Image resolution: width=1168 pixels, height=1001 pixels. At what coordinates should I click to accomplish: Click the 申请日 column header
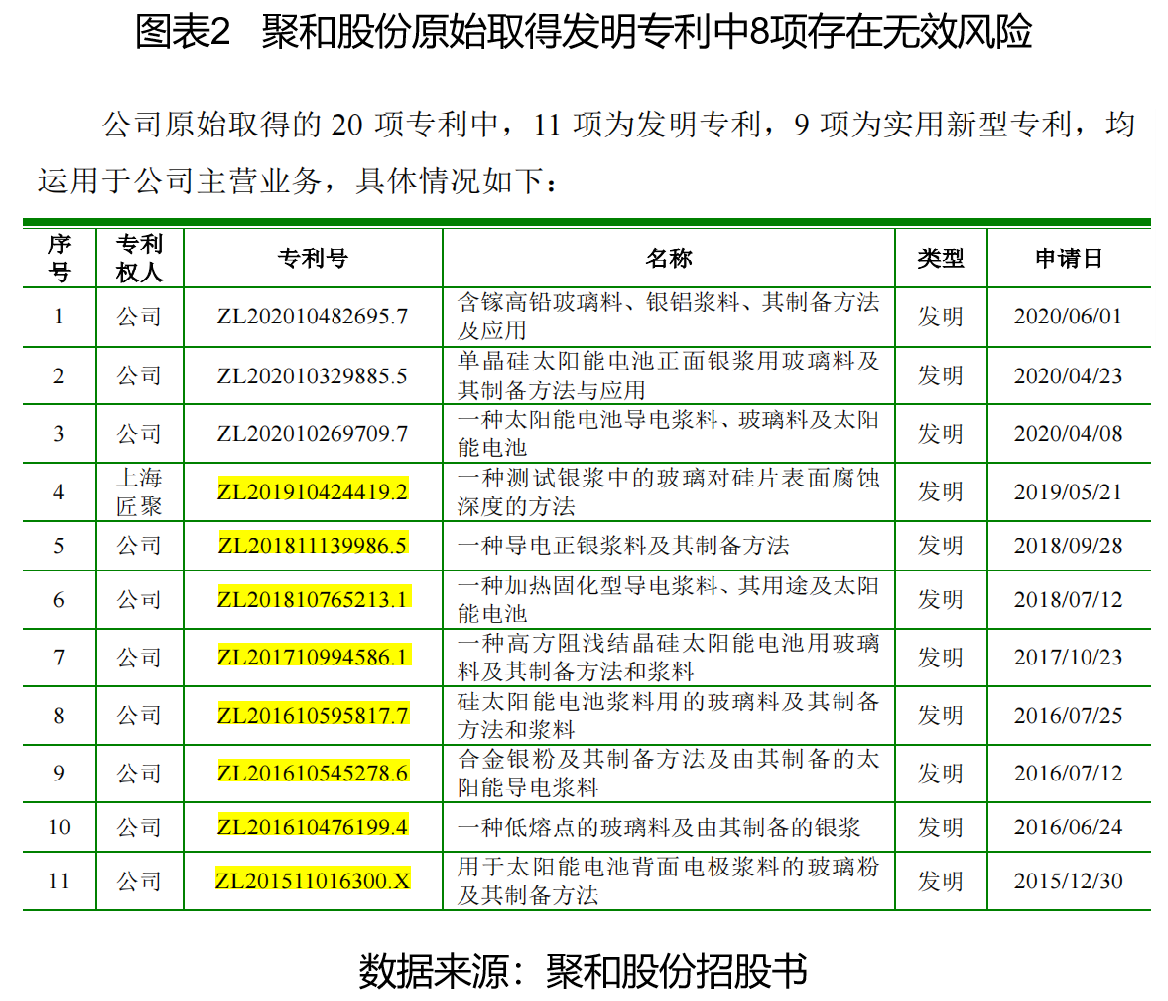click(x=1067, y=259)
